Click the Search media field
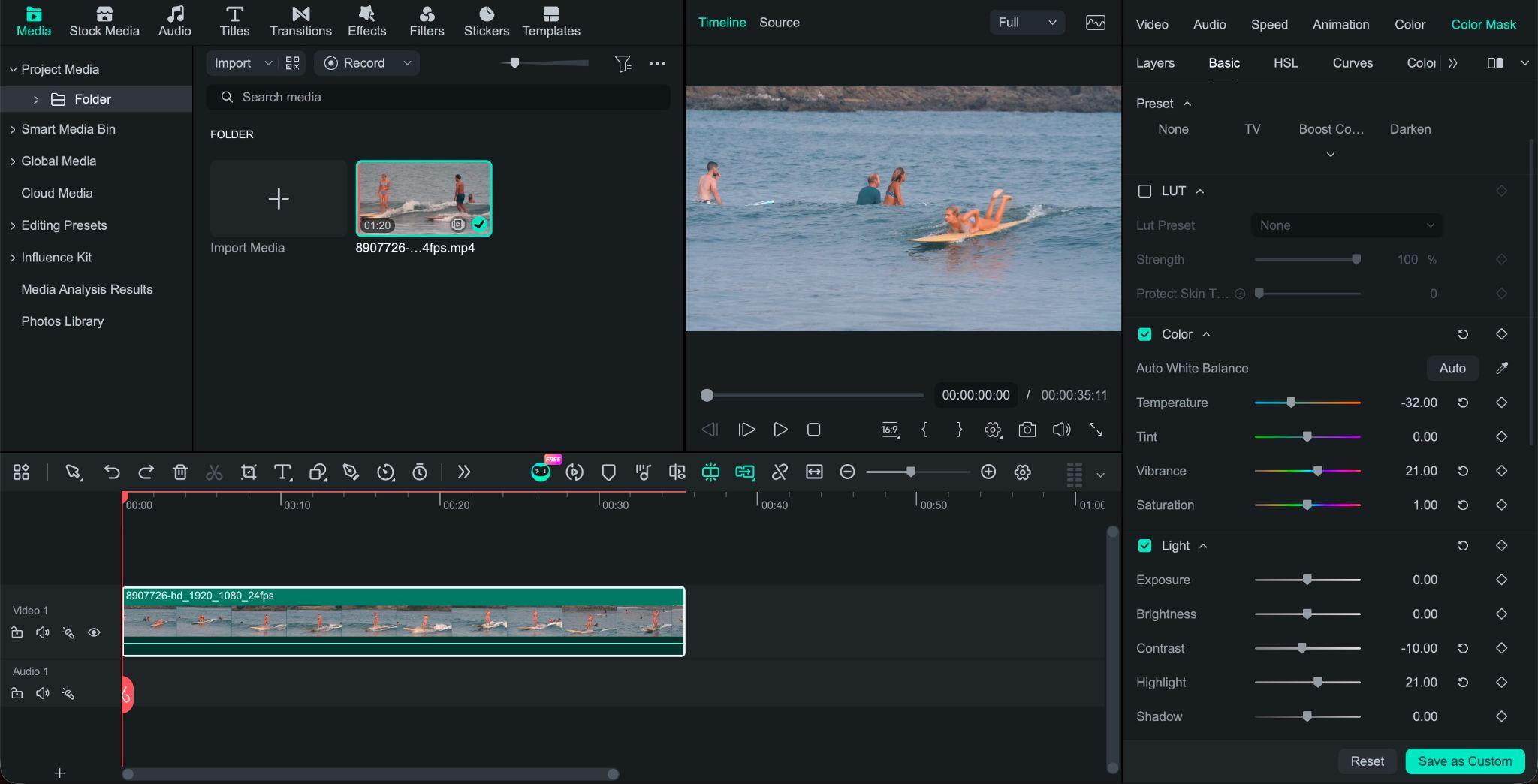The height and width of the screenshot is (784, 1538). pos(439,97)
